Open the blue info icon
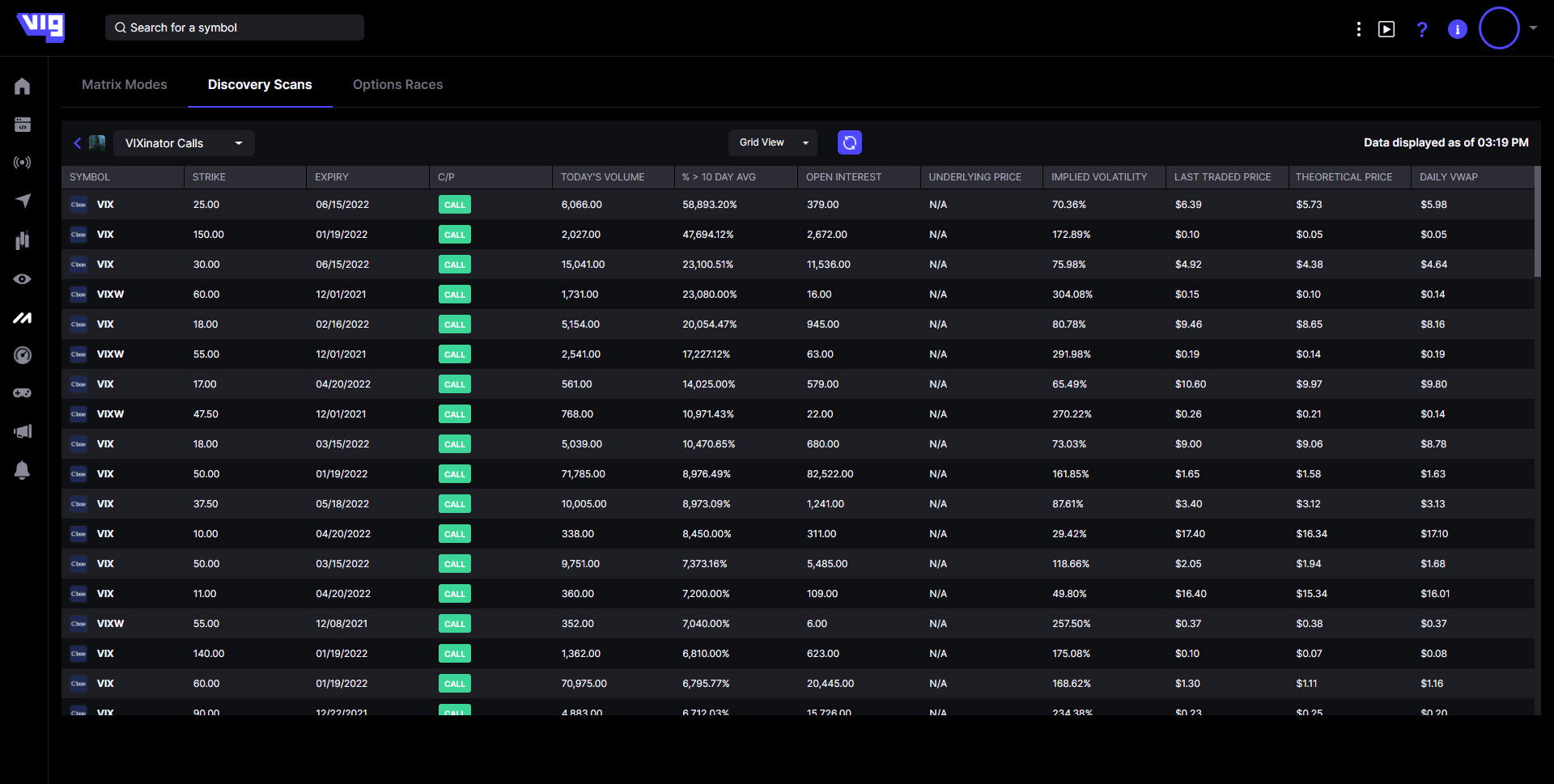The image size is (1554, 784). 1458,29
